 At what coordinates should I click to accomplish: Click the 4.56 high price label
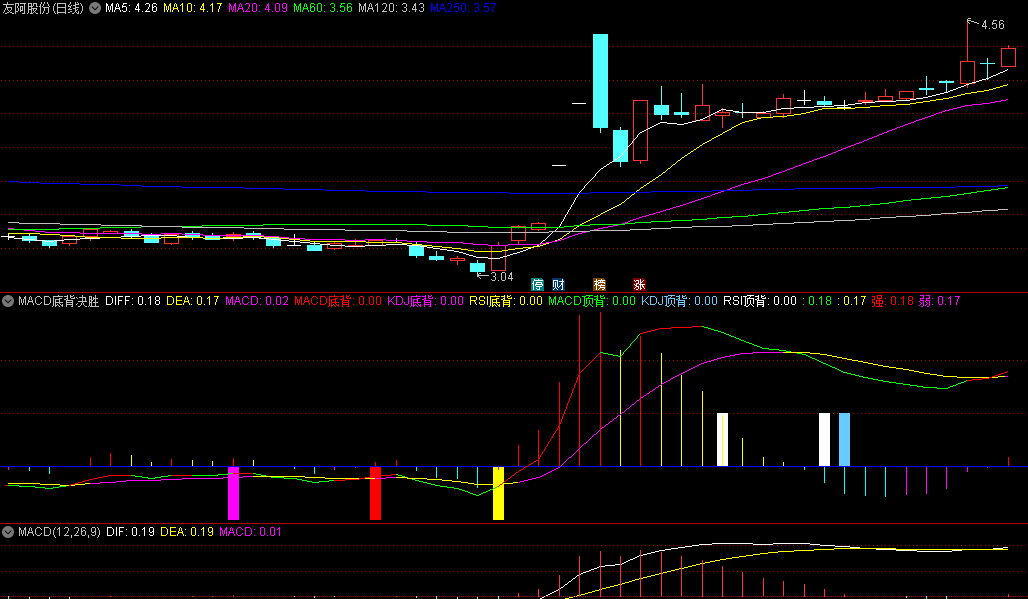[x=993, y=25]
